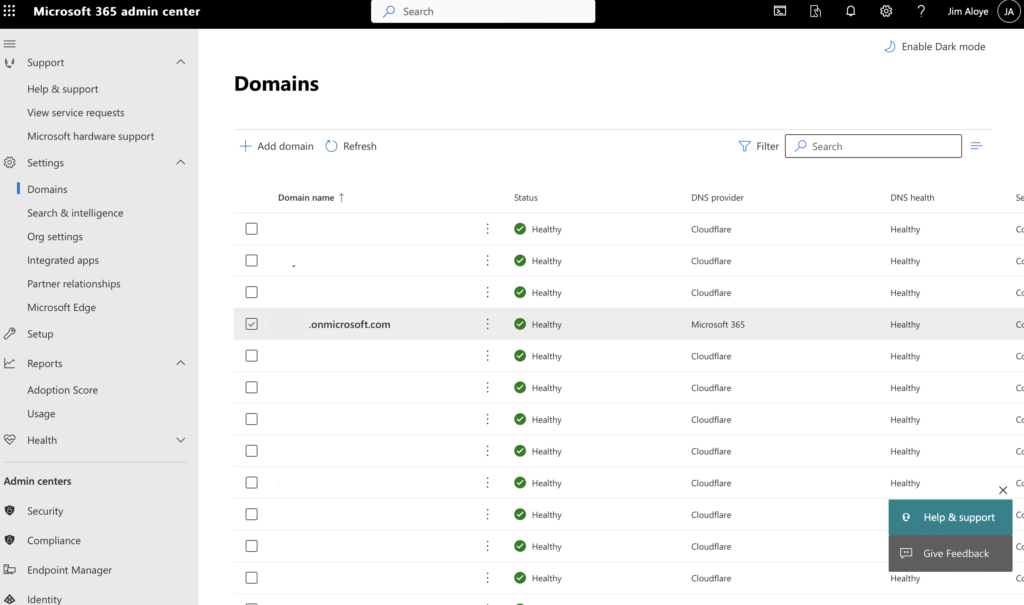Collapse the Settings section chevron
This screenshot has width=1024, height=605.
tap(181, 162)
